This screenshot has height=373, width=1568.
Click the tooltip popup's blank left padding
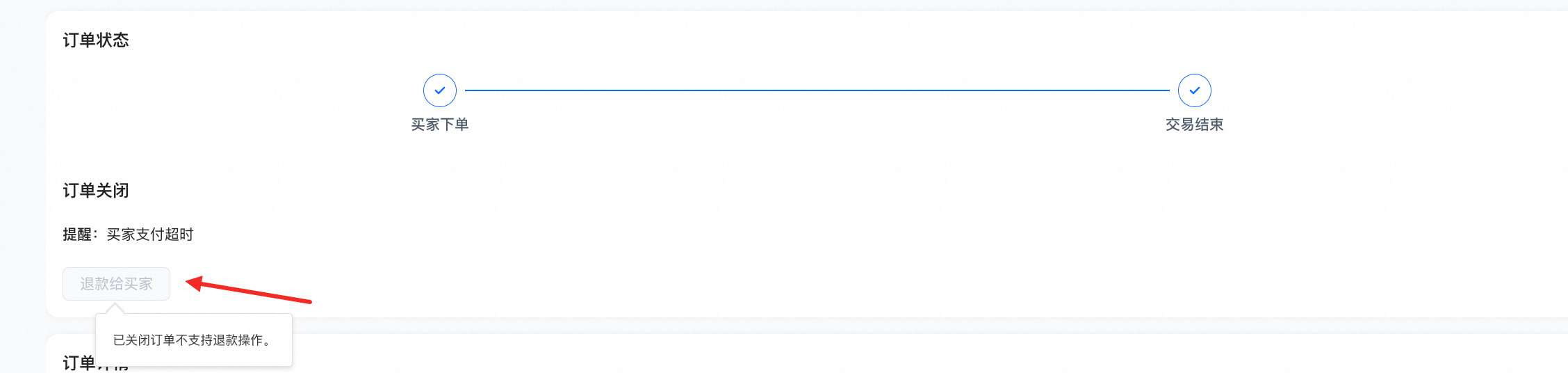click(x=104, y=340)
